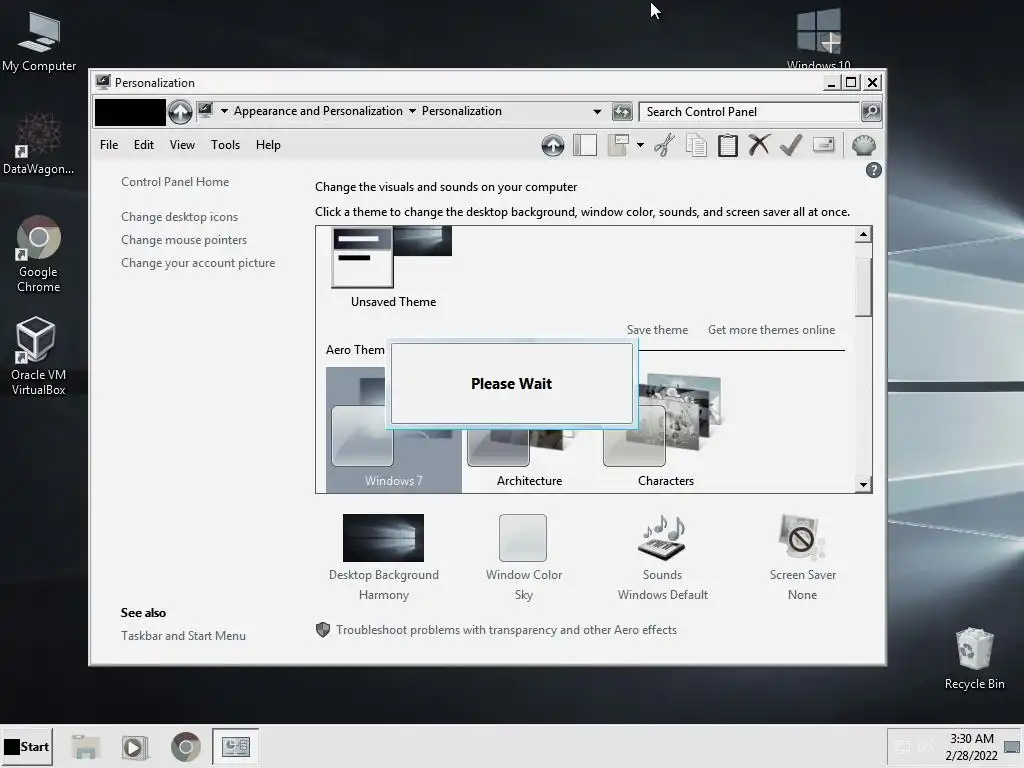Open the Views dropdown arrow in the toolbar
Screen dimensions: 1024x768
pos(640,145)
